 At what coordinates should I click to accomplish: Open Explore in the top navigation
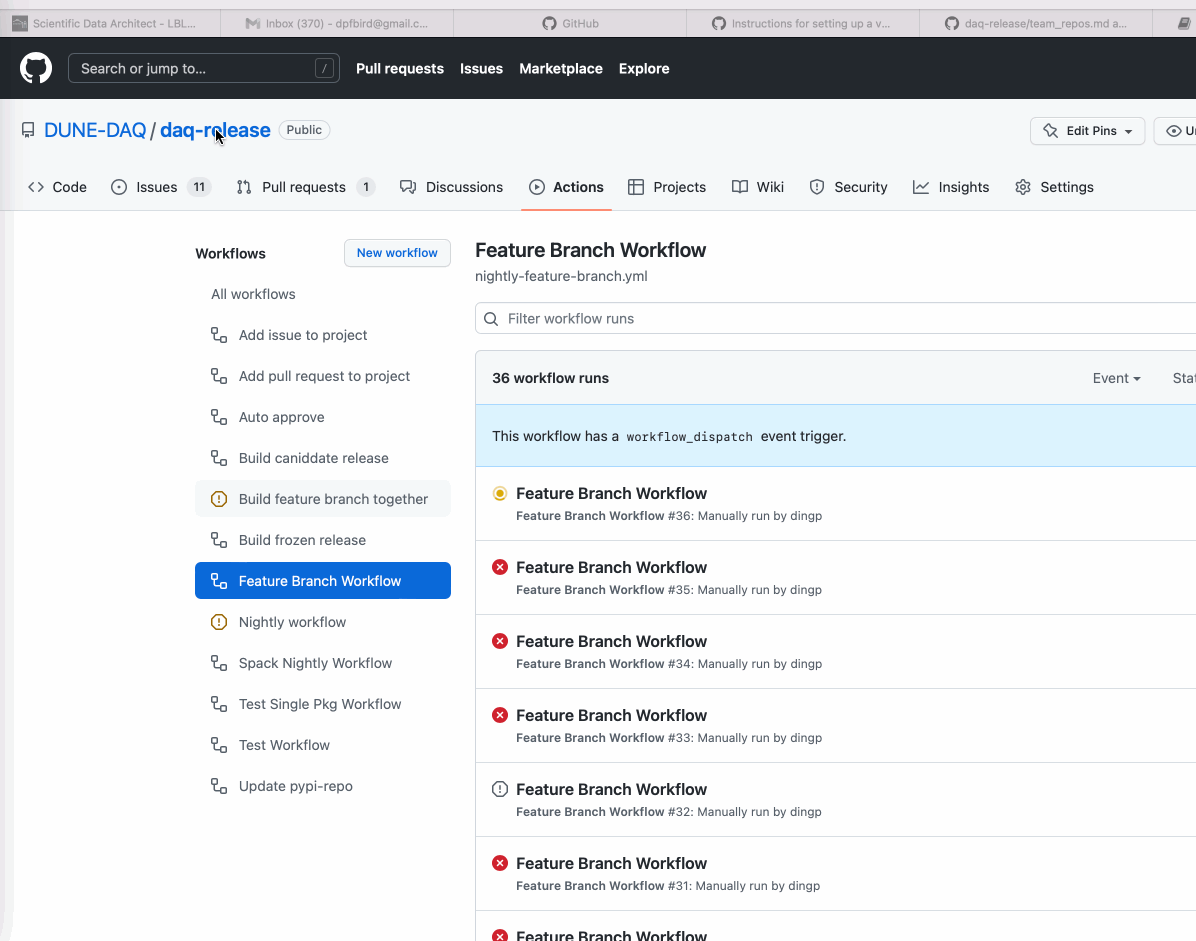click(644, 69)
